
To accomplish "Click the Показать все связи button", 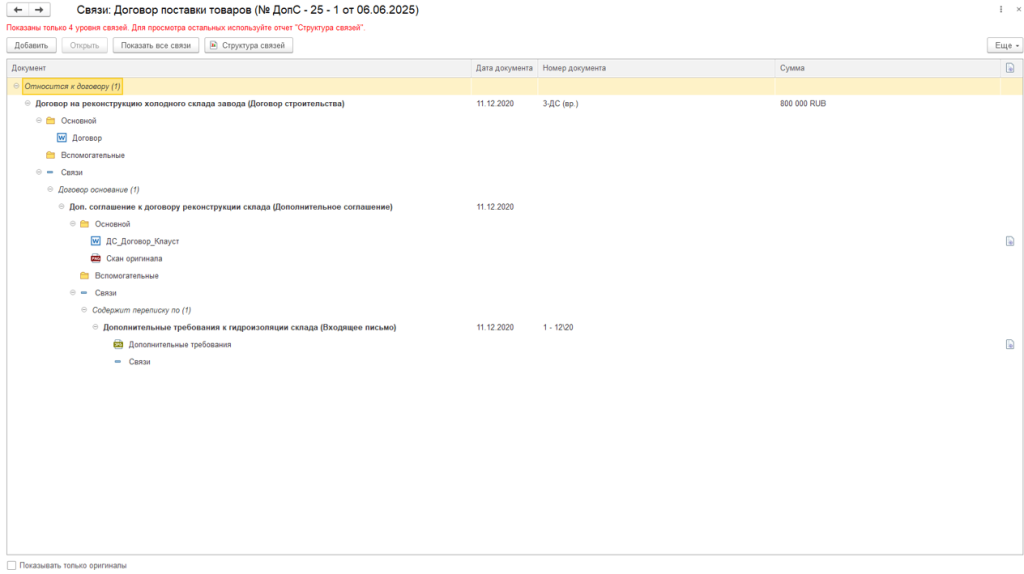I will pyautogui.click(x=155, y=46).
